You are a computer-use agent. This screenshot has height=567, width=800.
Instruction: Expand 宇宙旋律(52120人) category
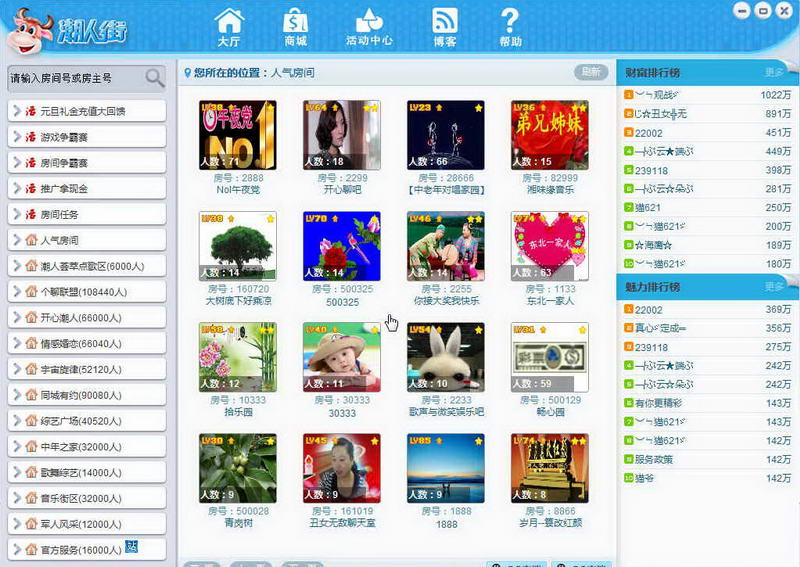point(87,369)
